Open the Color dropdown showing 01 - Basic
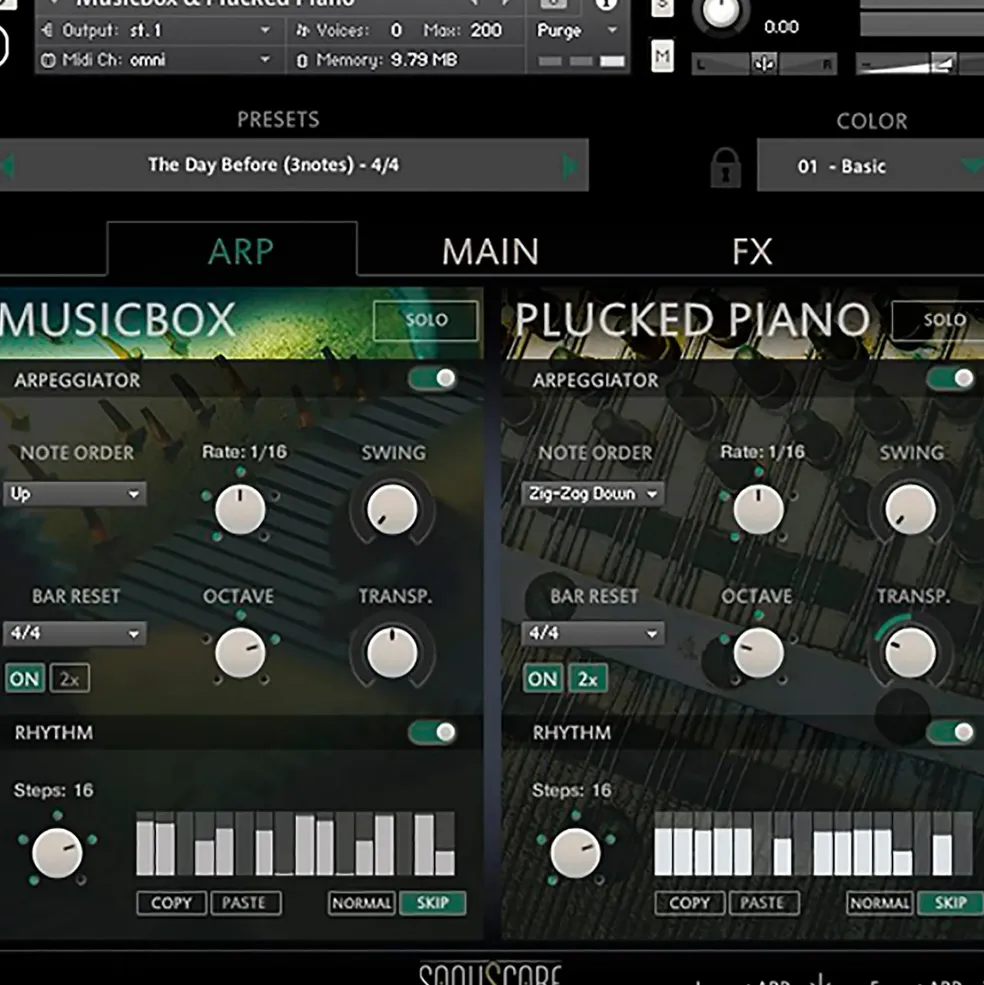This screenshot has height=985, width=984. (870, 166)
